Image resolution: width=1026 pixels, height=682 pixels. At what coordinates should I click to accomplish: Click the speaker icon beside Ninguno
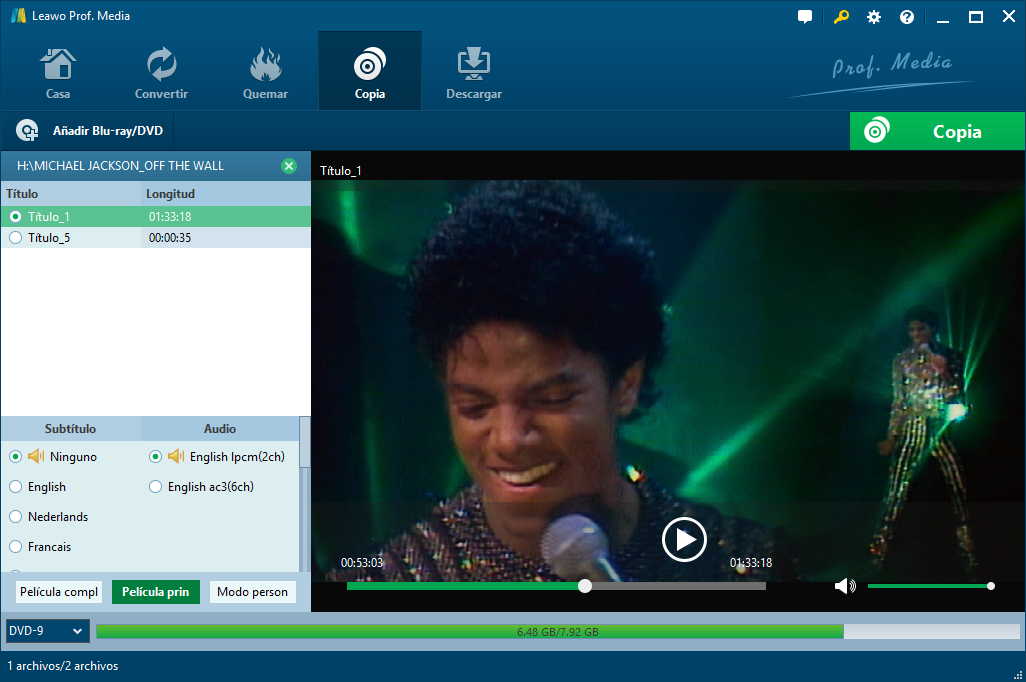[36, 456]
